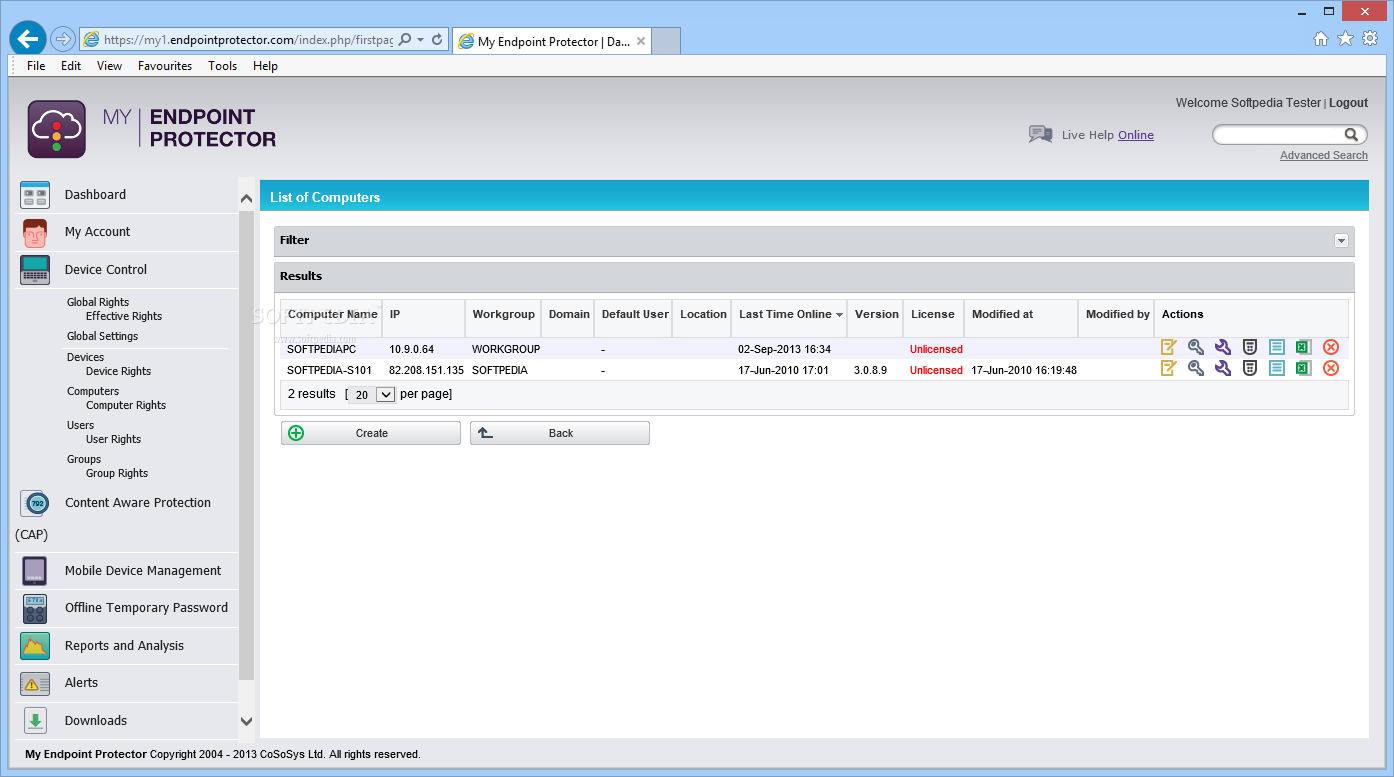The height and width of the screenshot is (777, 1394).
Task: Click the Live Help chat bubble icon
Action: [x=1040, y=134]
